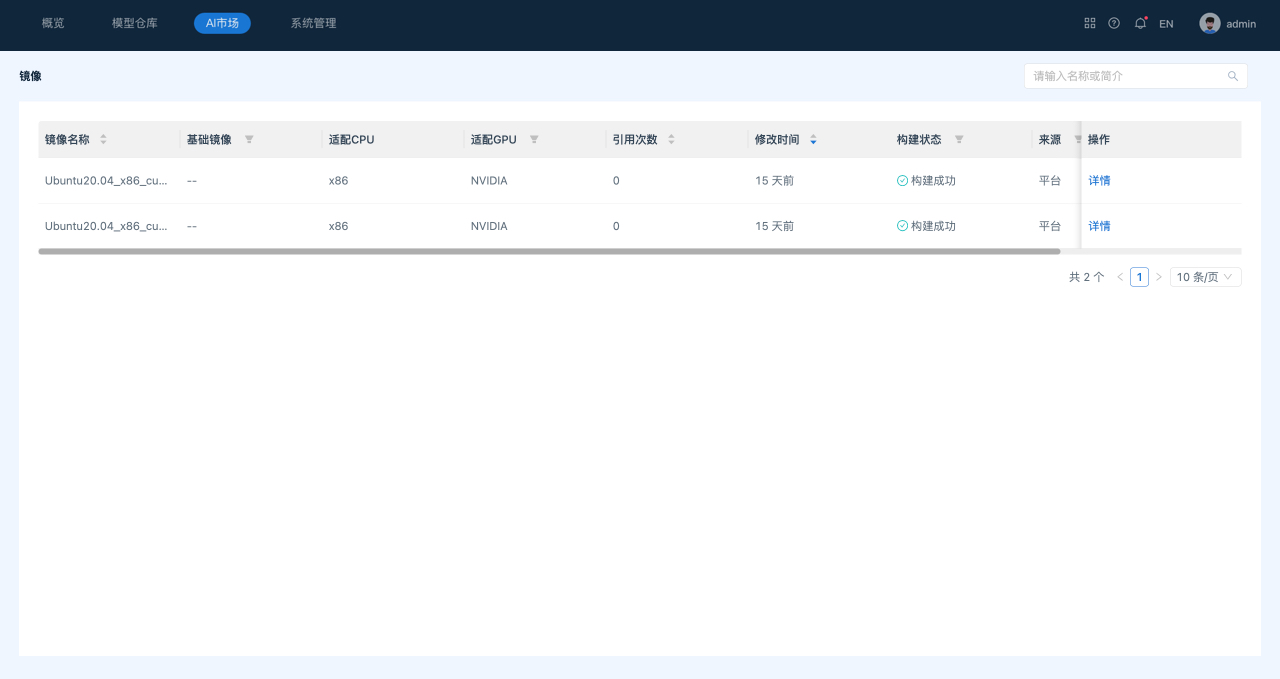
Task: Click the search magnifier icon
Action: pos(1233,76)
